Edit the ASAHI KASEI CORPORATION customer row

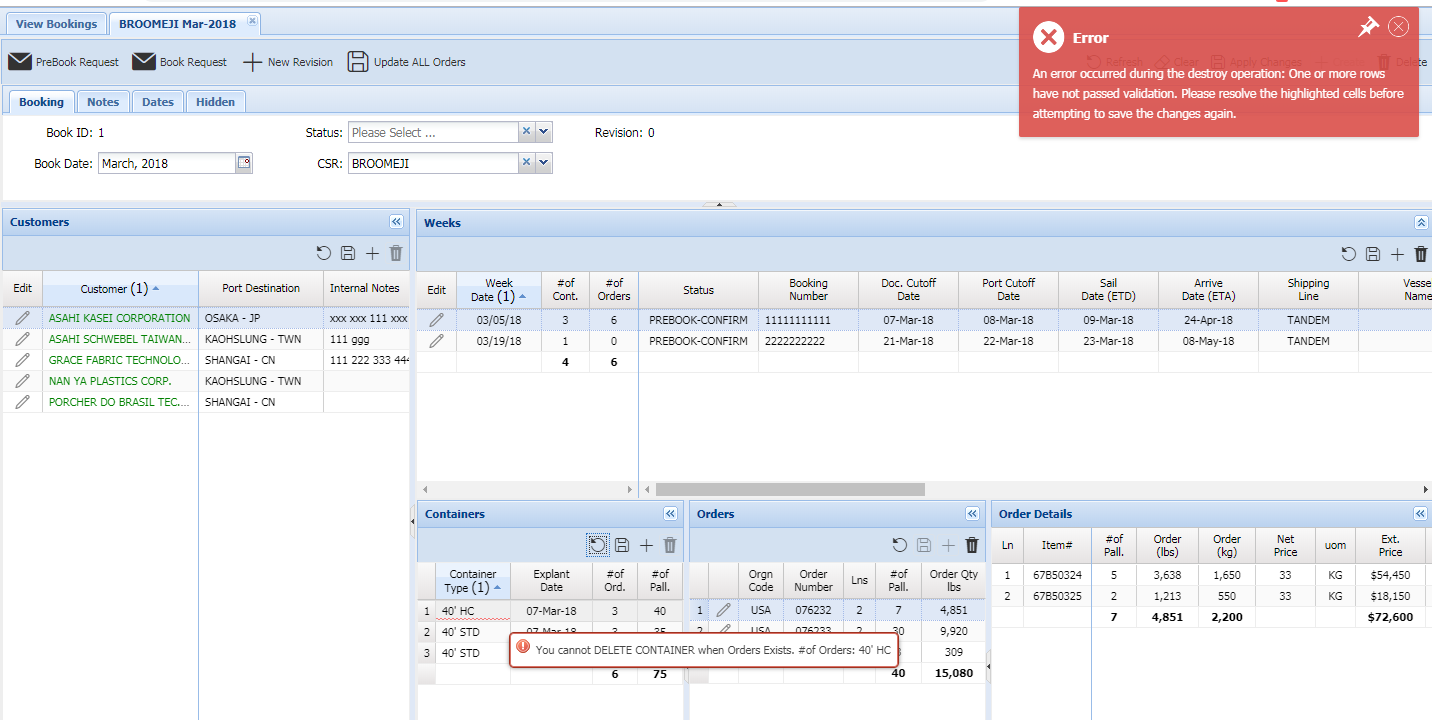coord(22,318)
